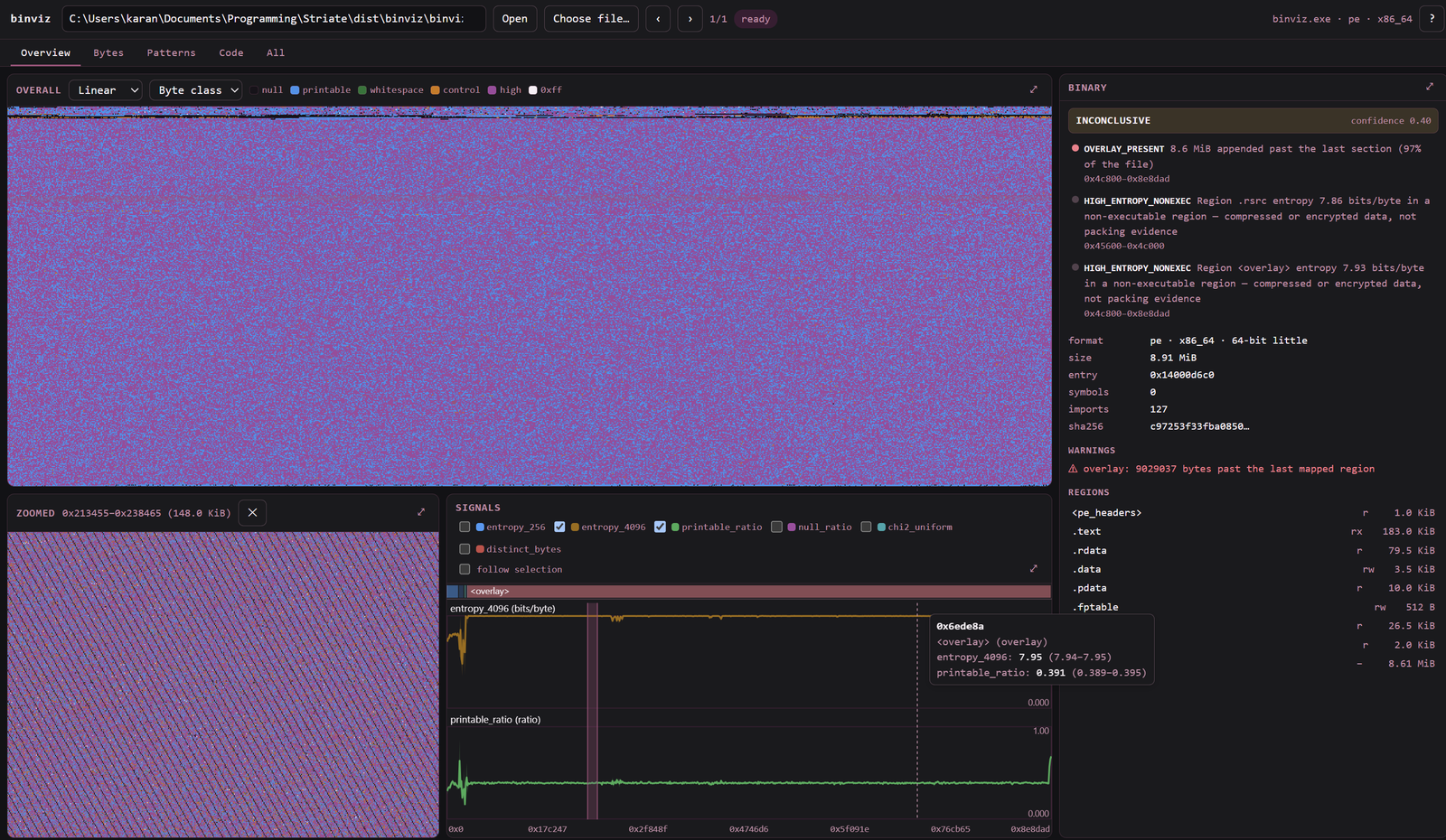Click the INCONCLUSIVE verdict banner

coord(1253,120)
